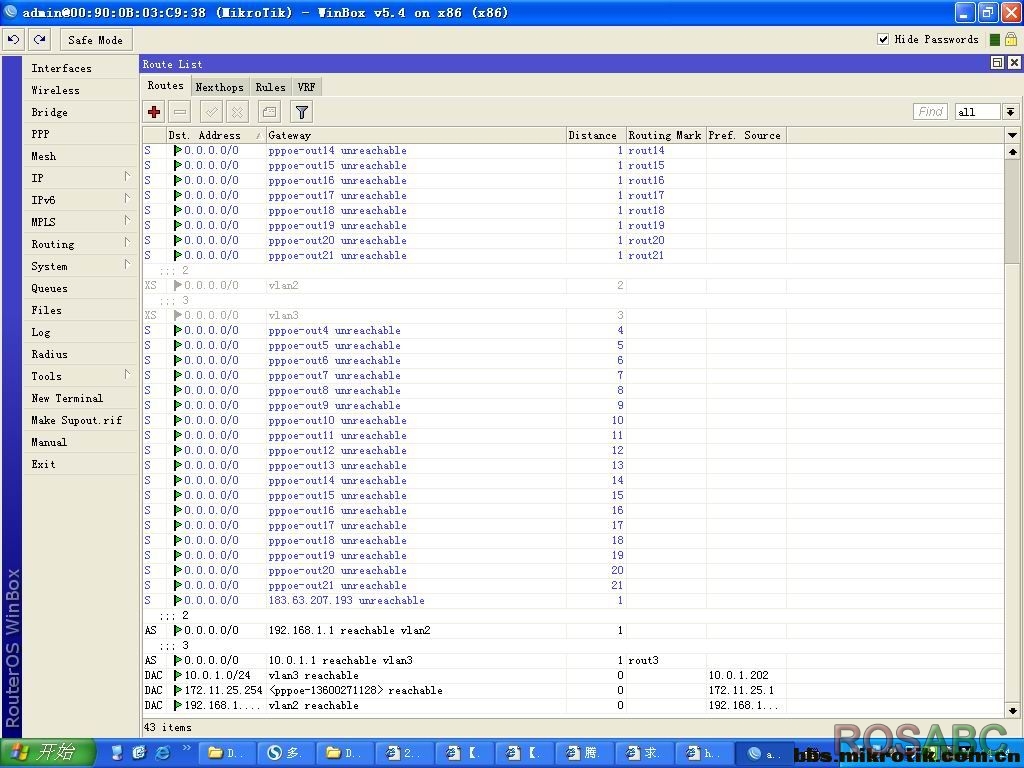Select the pppoe-out14 route marked rout14
This screenshot has height=768, width=1024.
[x=573, y=150]
